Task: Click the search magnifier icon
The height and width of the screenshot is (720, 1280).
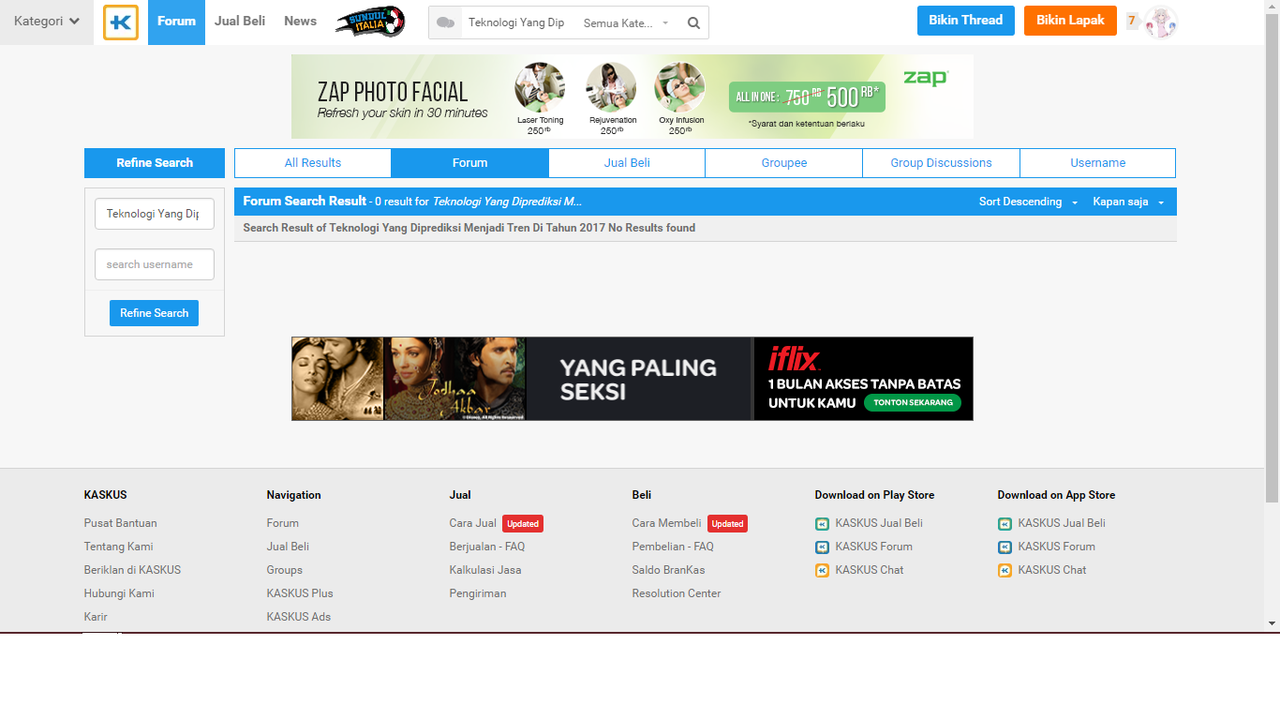Action: tap(694, 23)
